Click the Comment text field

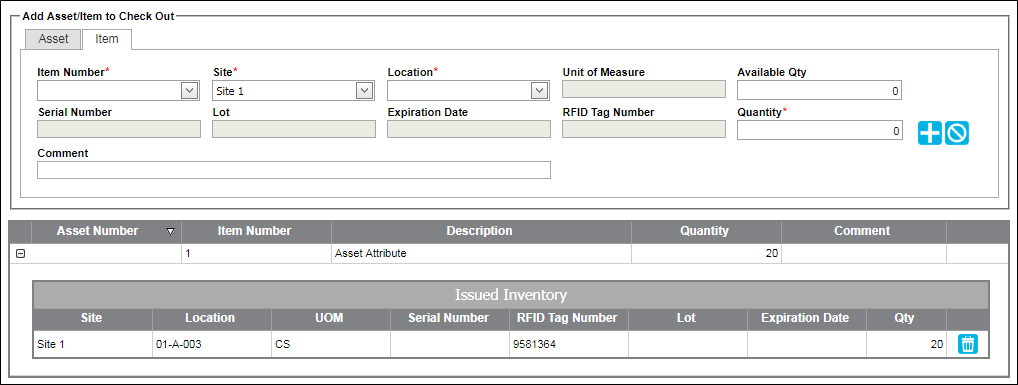coord(293,170)
